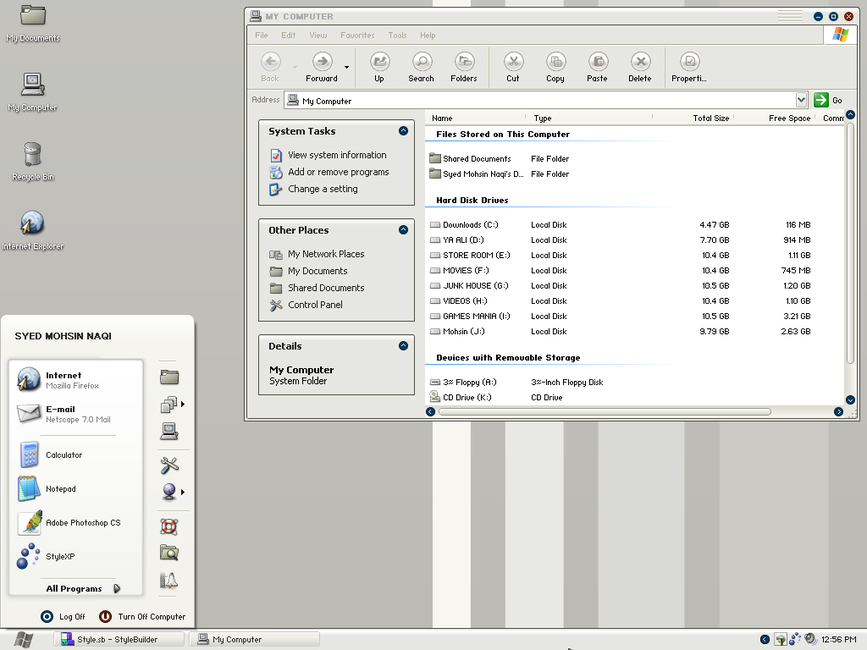This screenshot has height=650, width=867.
Task: Open the Search toolbar button
Action: [x=421, y=66]
